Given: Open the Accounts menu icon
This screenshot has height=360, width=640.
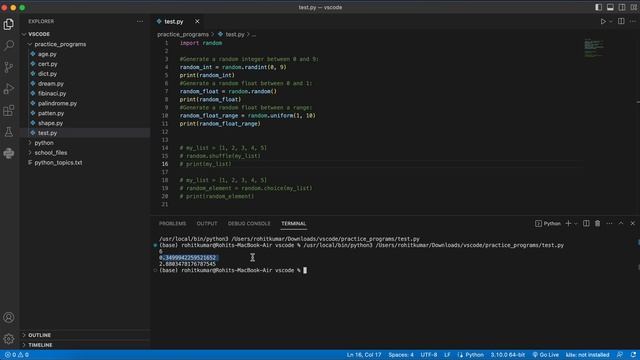Looking at the screenshot, I should [x=9, y=318].
